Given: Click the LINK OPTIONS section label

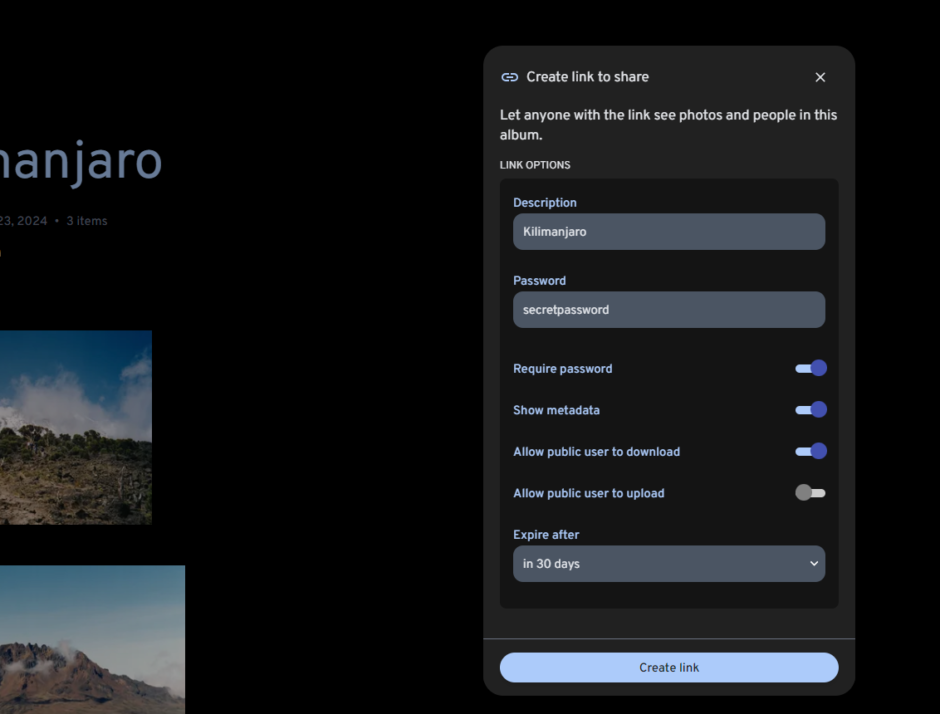Looking at the screenshot, I should tap(535, 164).
